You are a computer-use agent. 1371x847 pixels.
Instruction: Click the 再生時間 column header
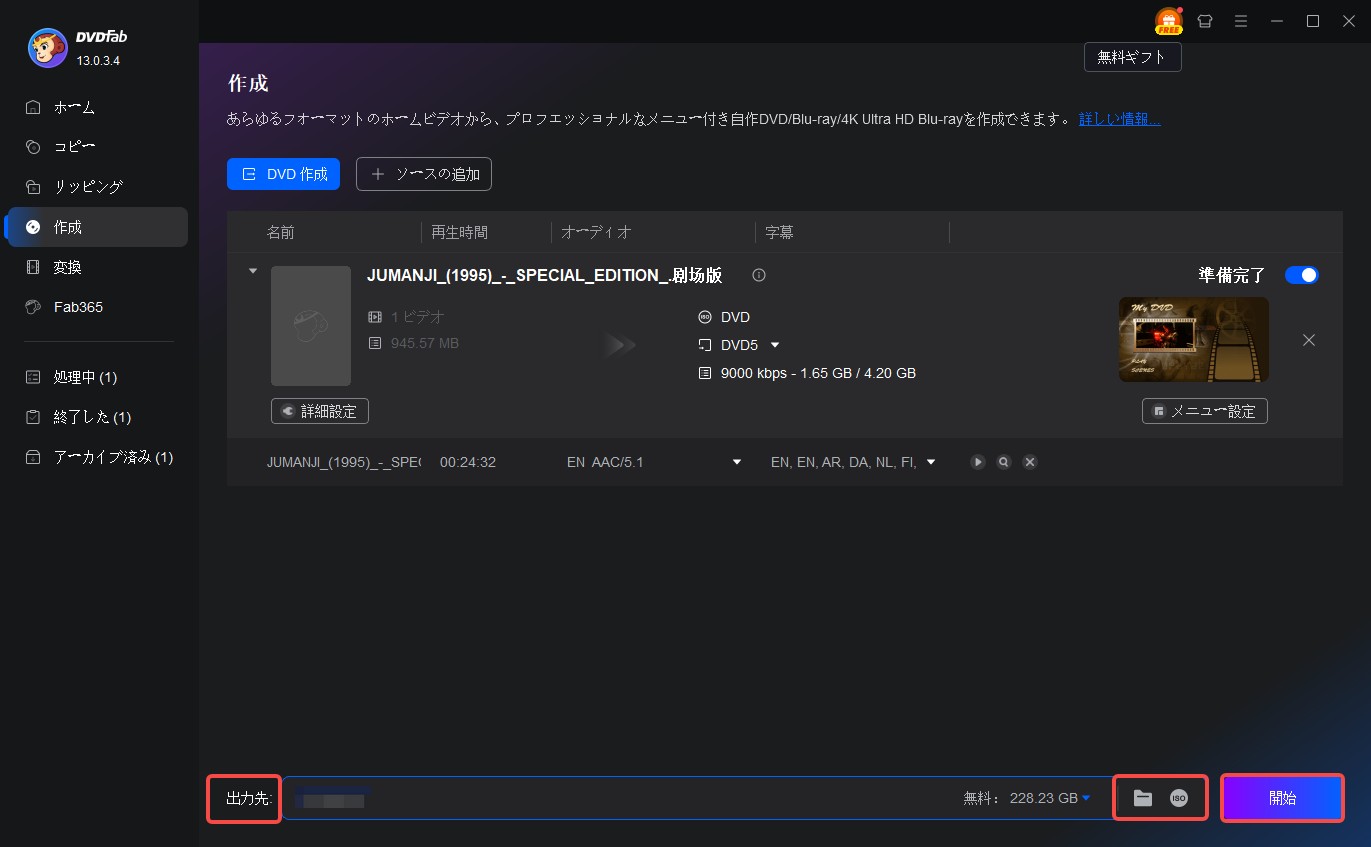pyautogui.click(x=460, y=232)
